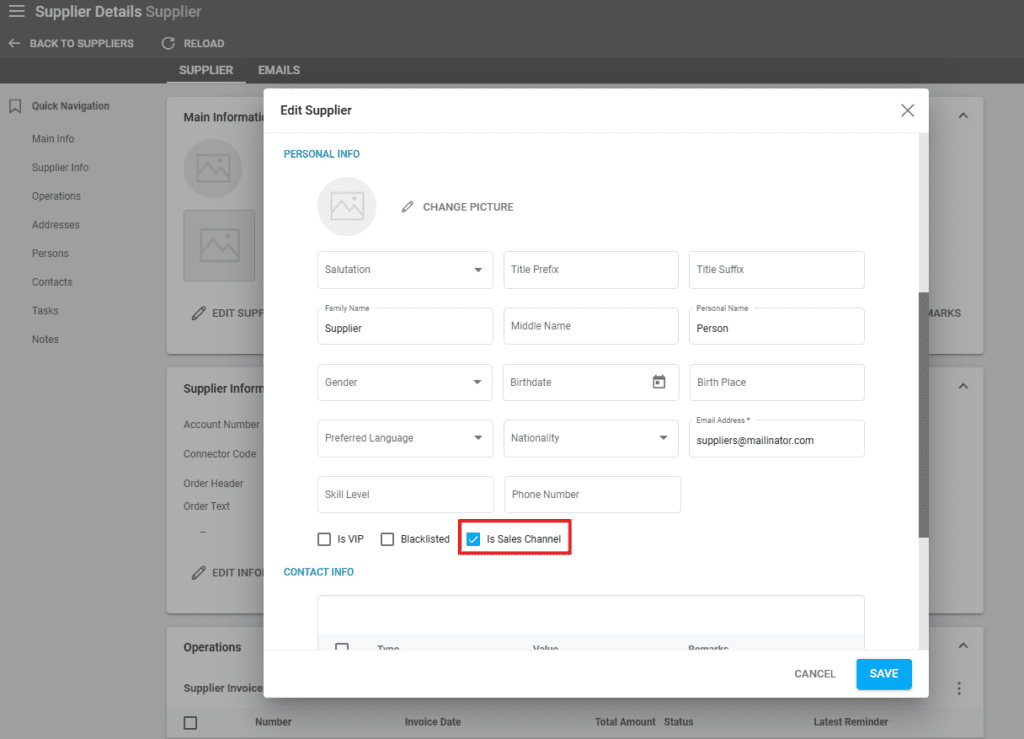
Task: Uncheck the Is Sales Channel checkbox
Action: [474, 540]
